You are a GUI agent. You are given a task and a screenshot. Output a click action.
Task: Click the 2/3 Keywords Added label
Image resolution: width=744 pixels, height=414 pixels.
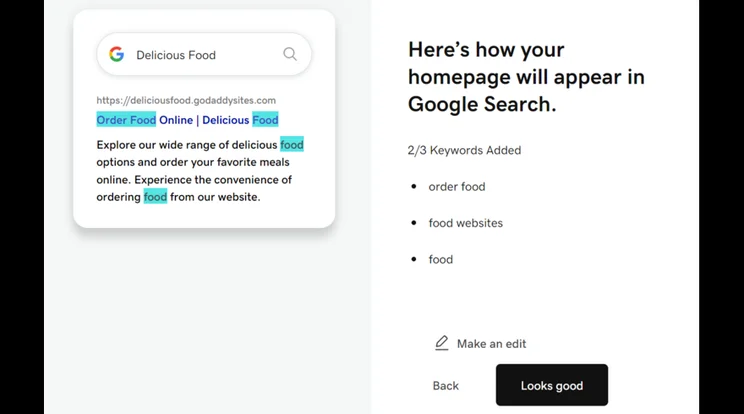pos(464,150)
